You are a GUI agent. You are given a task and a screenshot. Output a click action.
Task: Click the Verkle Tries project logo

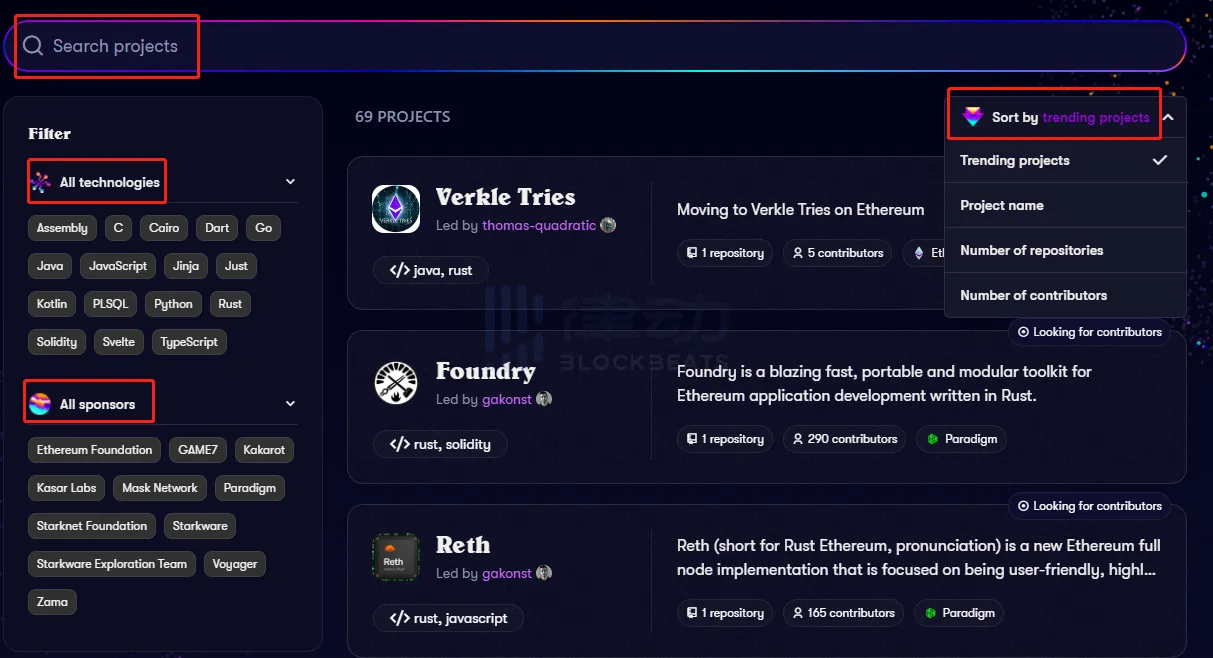click(395, 209)
